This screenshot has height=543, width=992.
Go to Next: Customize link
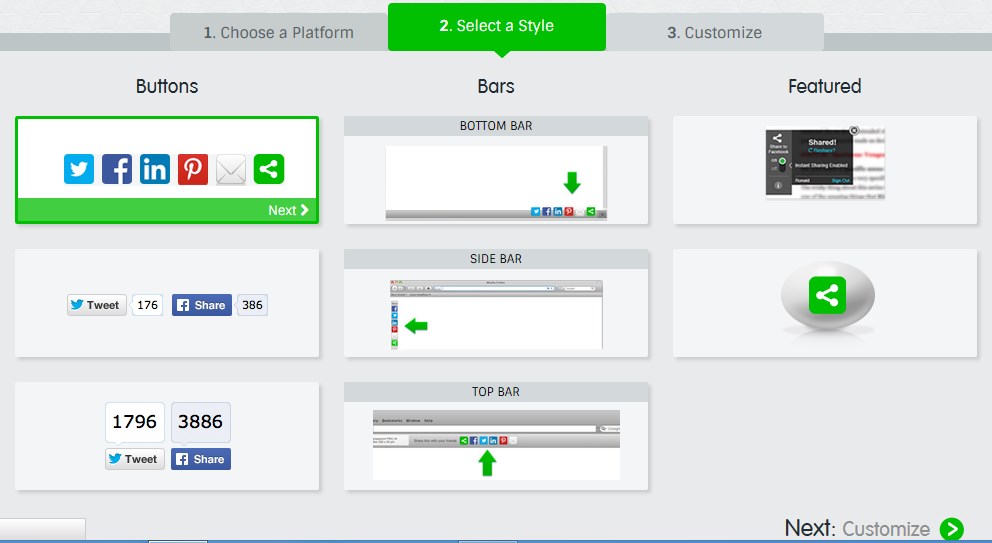pos(858,528)
